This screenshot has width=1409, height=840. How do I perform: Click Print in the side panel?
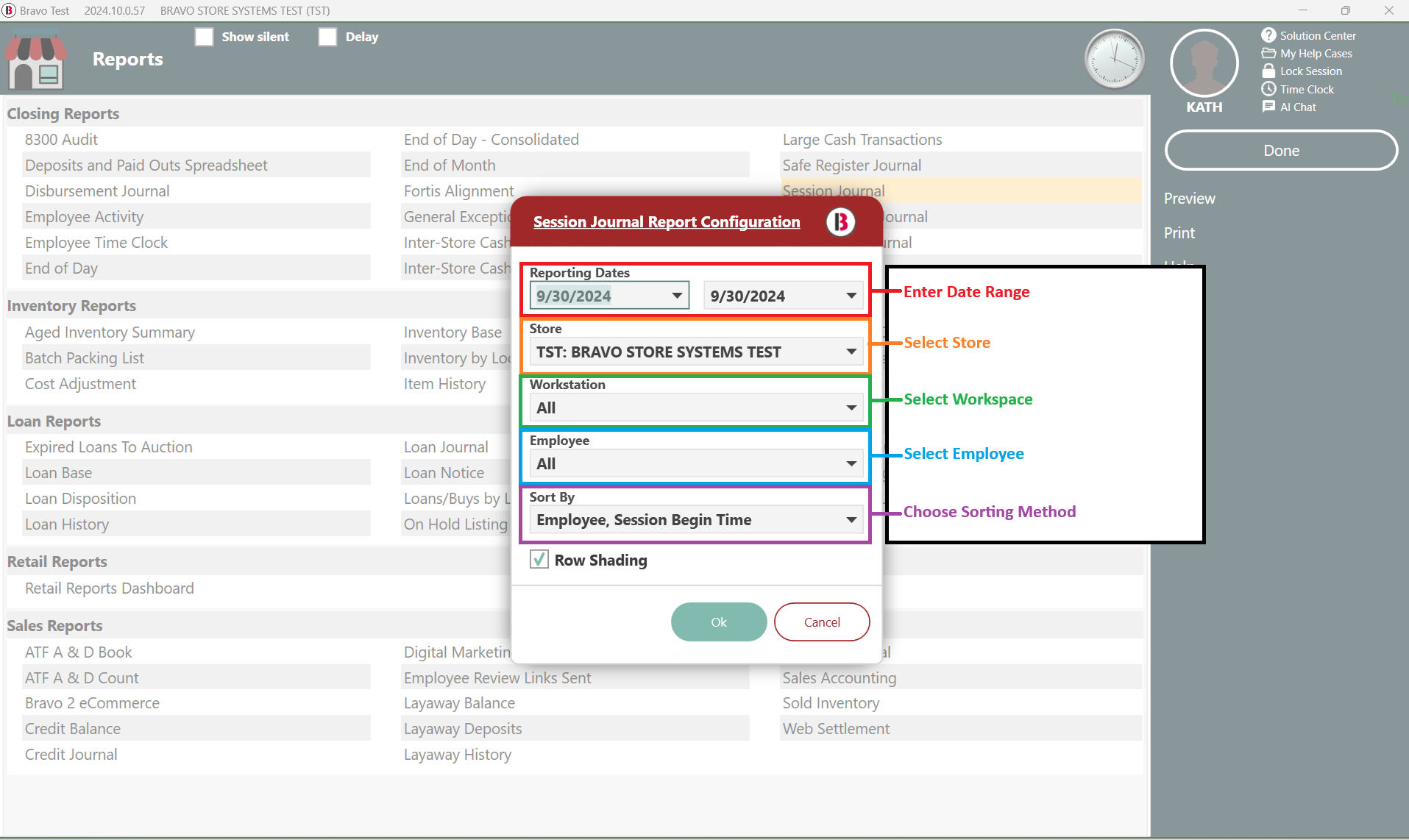tap(1179, 233)
